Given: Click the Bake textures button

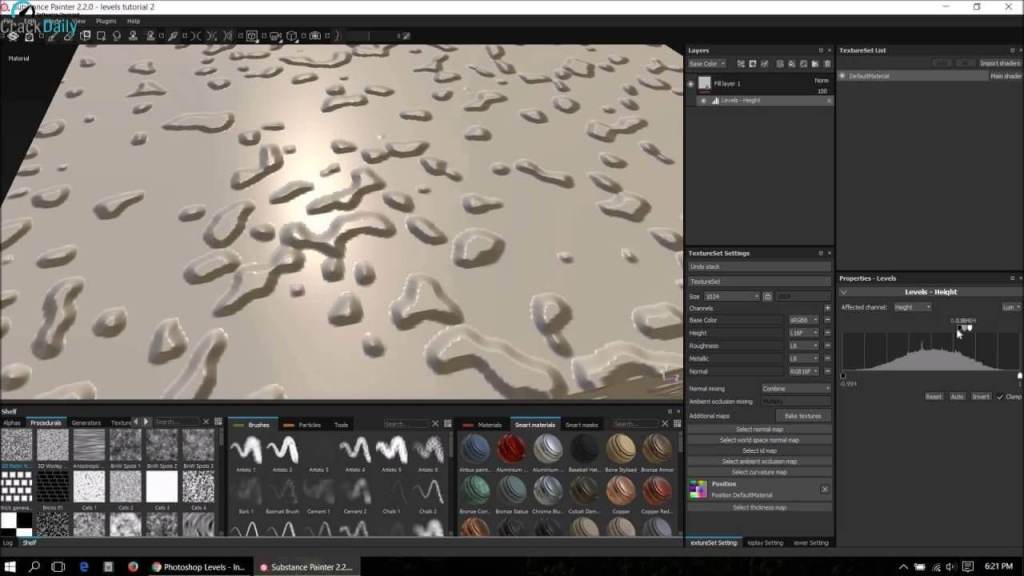Looking at the screenshot, I should (x=803, y=416).
